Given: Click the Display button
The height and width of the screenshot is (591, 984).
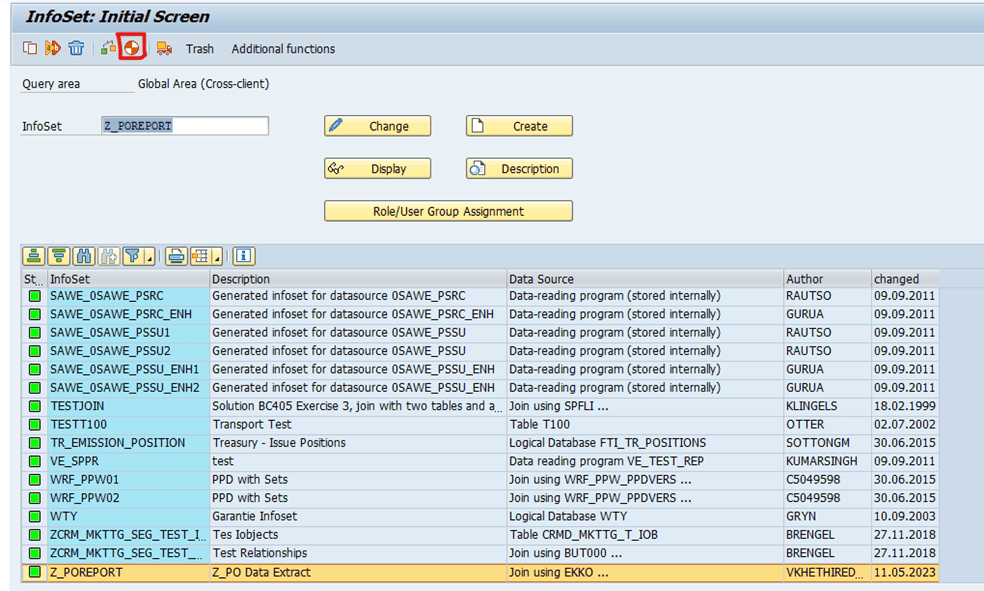Looking at the screenshot, I should pos(377,169).
